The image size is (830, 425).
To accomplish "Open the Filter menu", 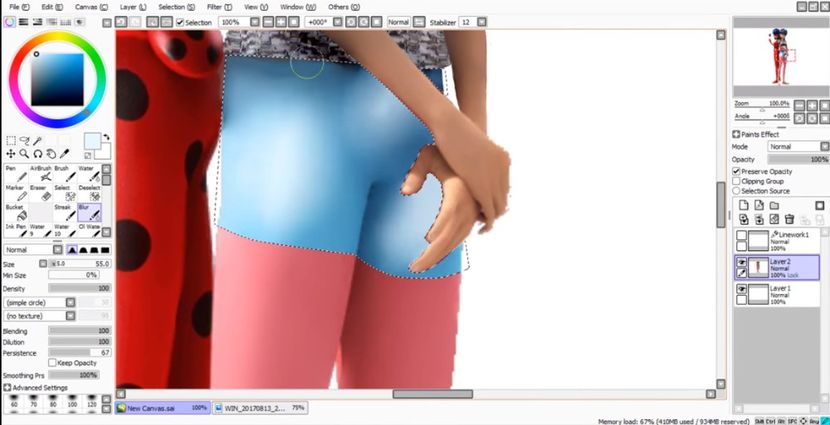I will click(214, 7).
